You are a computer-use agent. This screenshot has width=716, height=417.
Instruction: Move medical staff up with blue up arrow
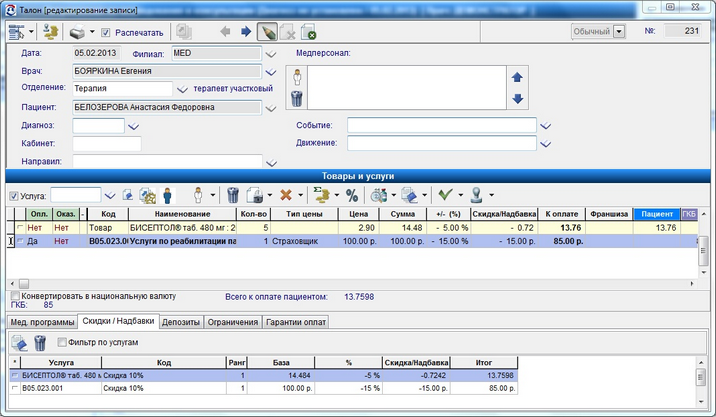pyautogui.click(x=517, y=77)
